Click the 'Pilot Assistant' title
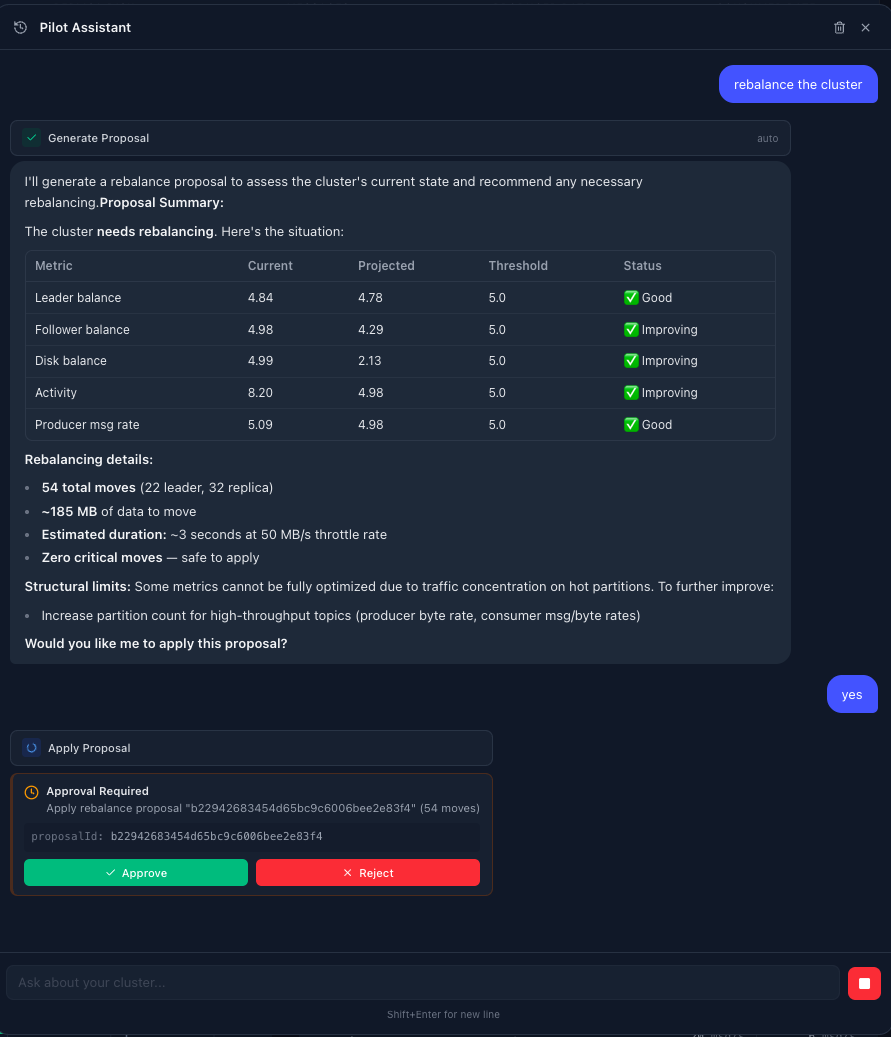 (85, 27)
